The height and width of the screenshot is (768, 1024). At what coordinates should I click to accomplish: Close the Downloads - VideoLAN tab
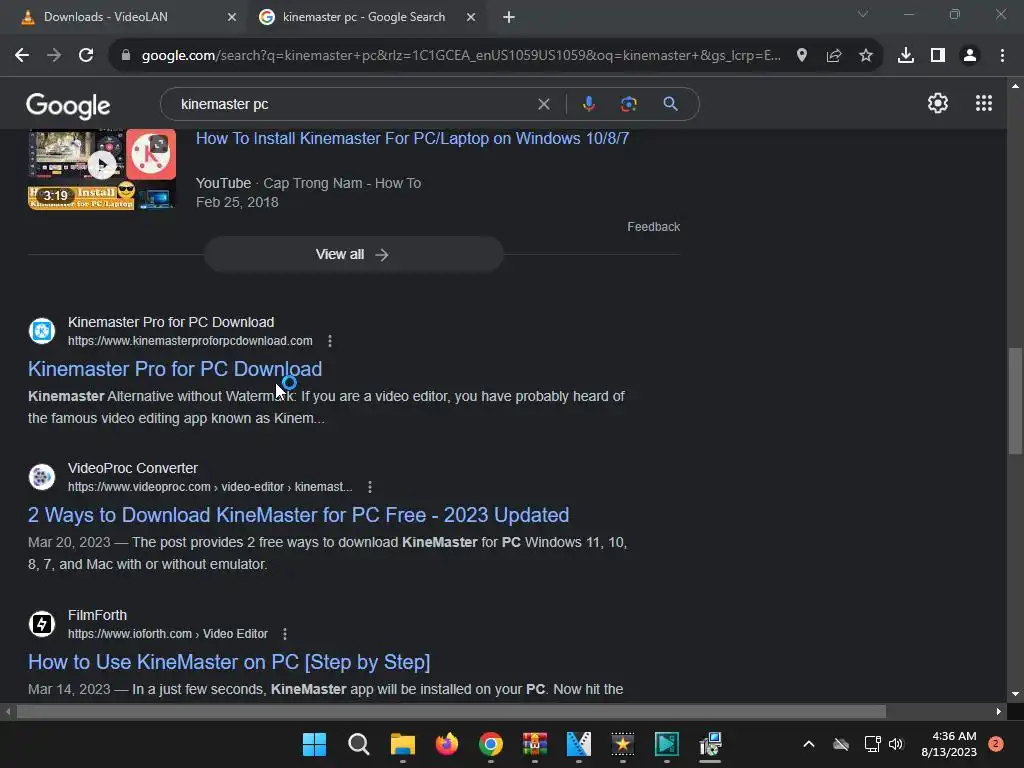click(x=232, y=17)
